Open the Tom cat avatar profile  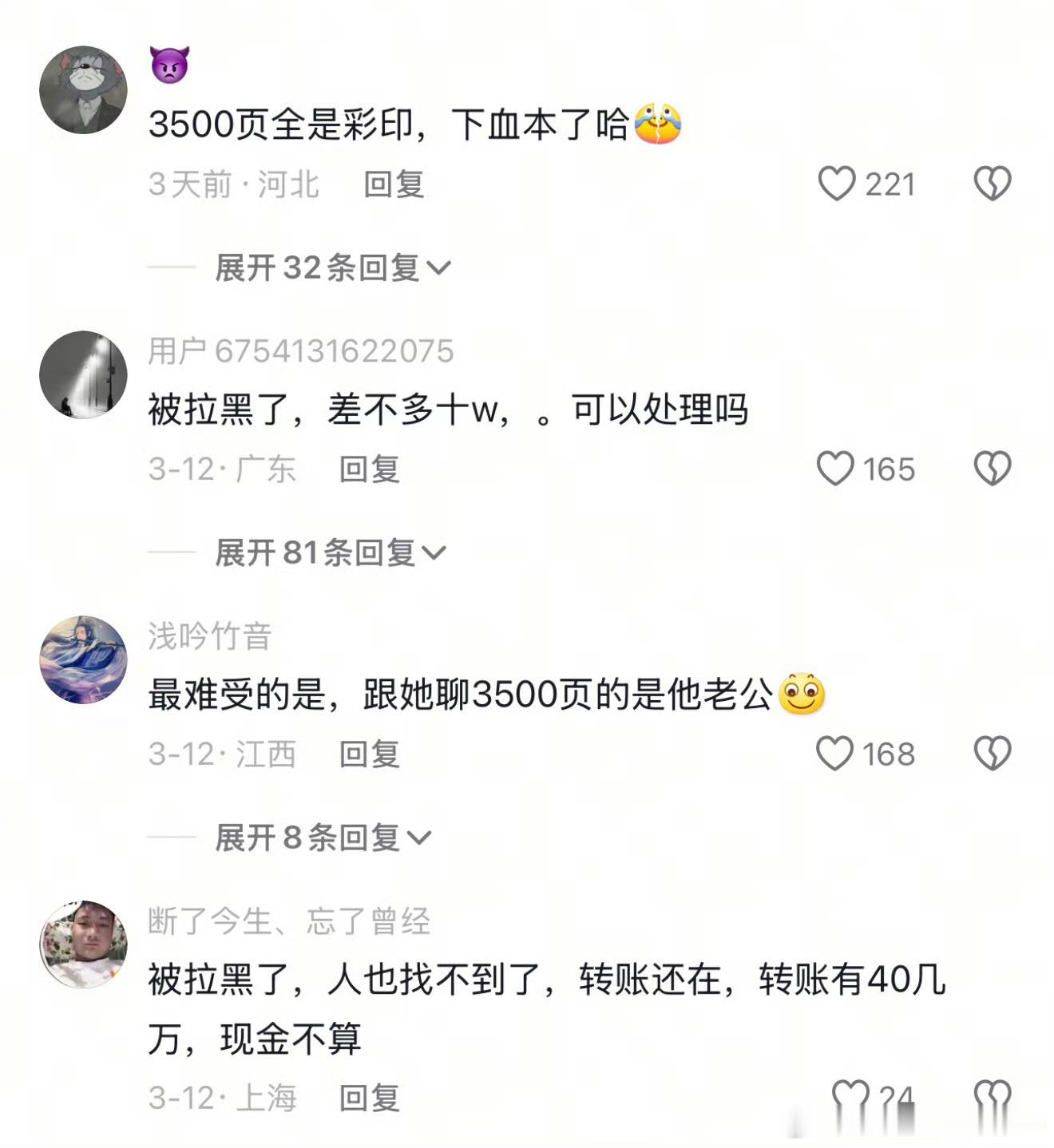83,89
